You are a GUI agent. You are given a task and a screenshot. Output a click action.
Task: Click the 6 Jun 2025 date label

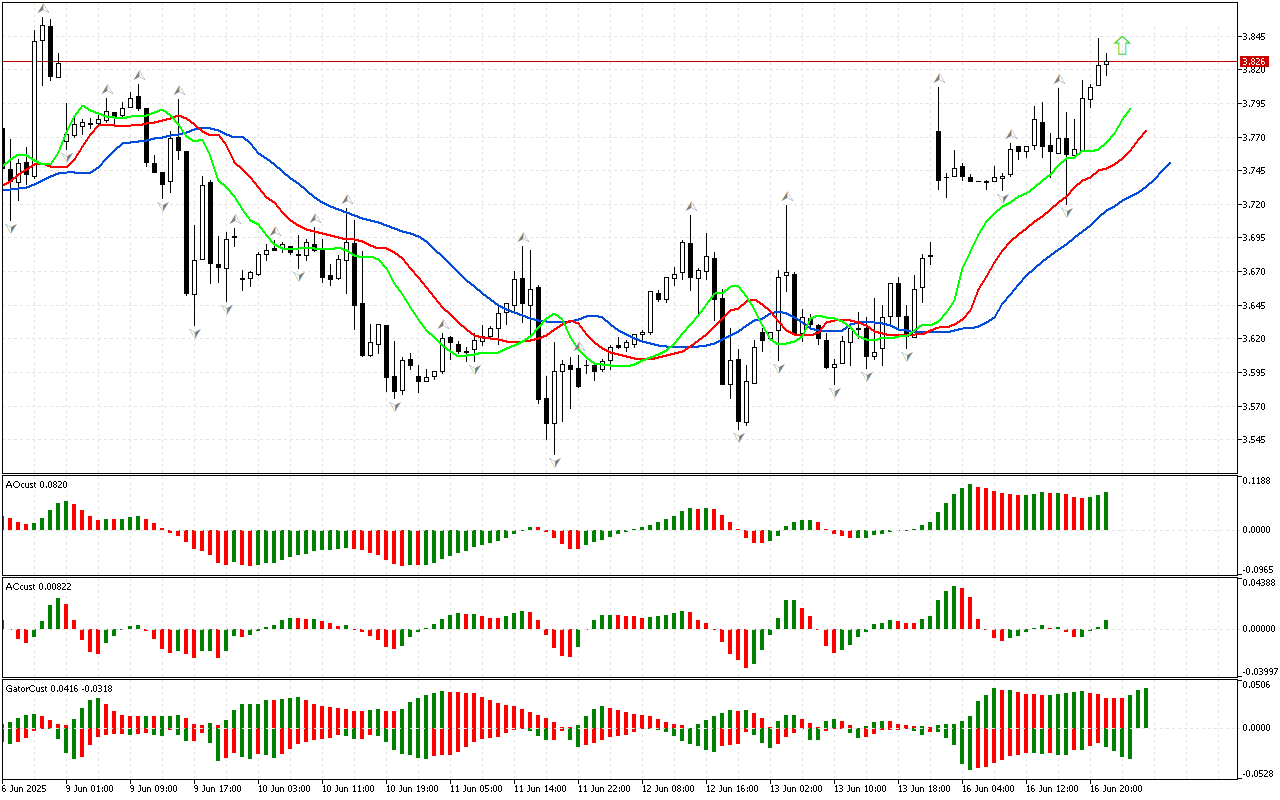[x=26, y=789]
